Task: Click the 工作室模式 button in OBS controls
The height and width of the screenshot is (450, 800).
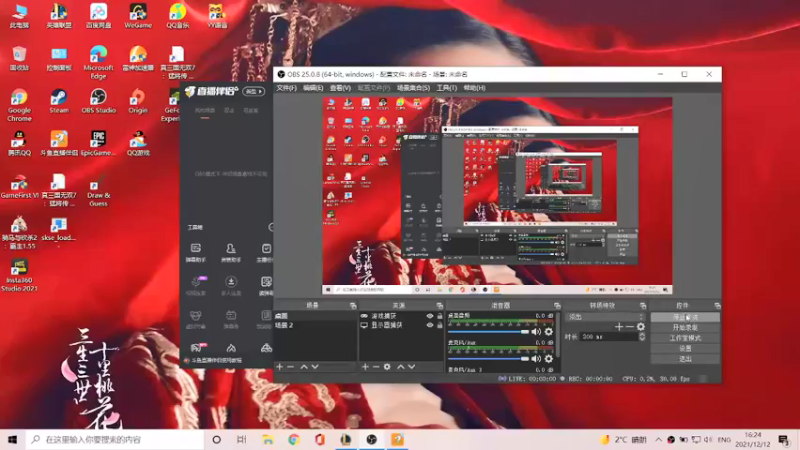Action: coord(685,338)
